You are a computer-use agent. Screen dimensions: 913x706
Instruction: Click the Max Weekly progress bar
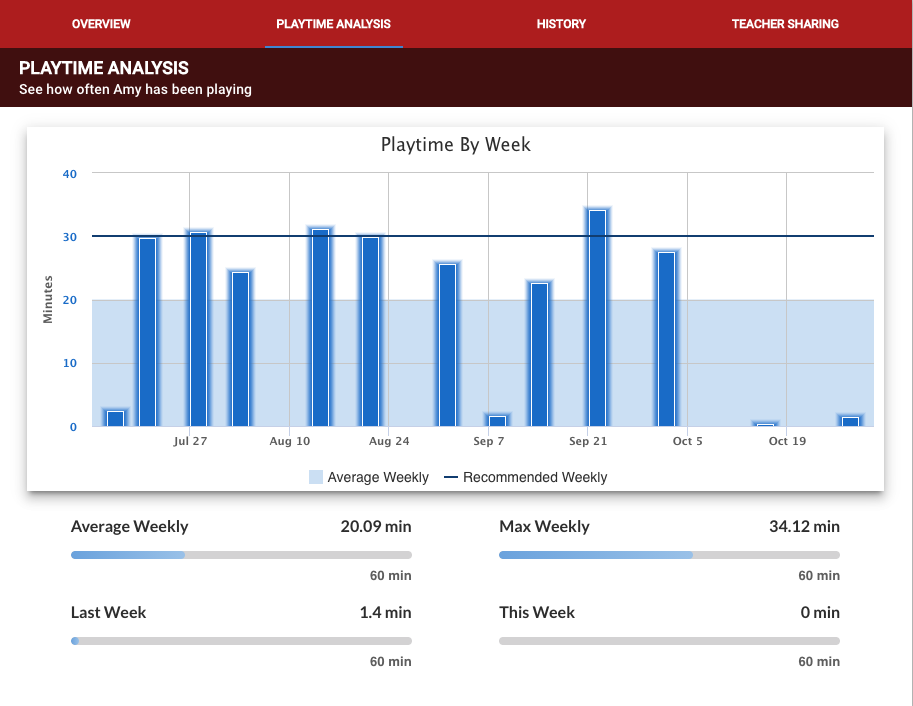coord(670,555)
